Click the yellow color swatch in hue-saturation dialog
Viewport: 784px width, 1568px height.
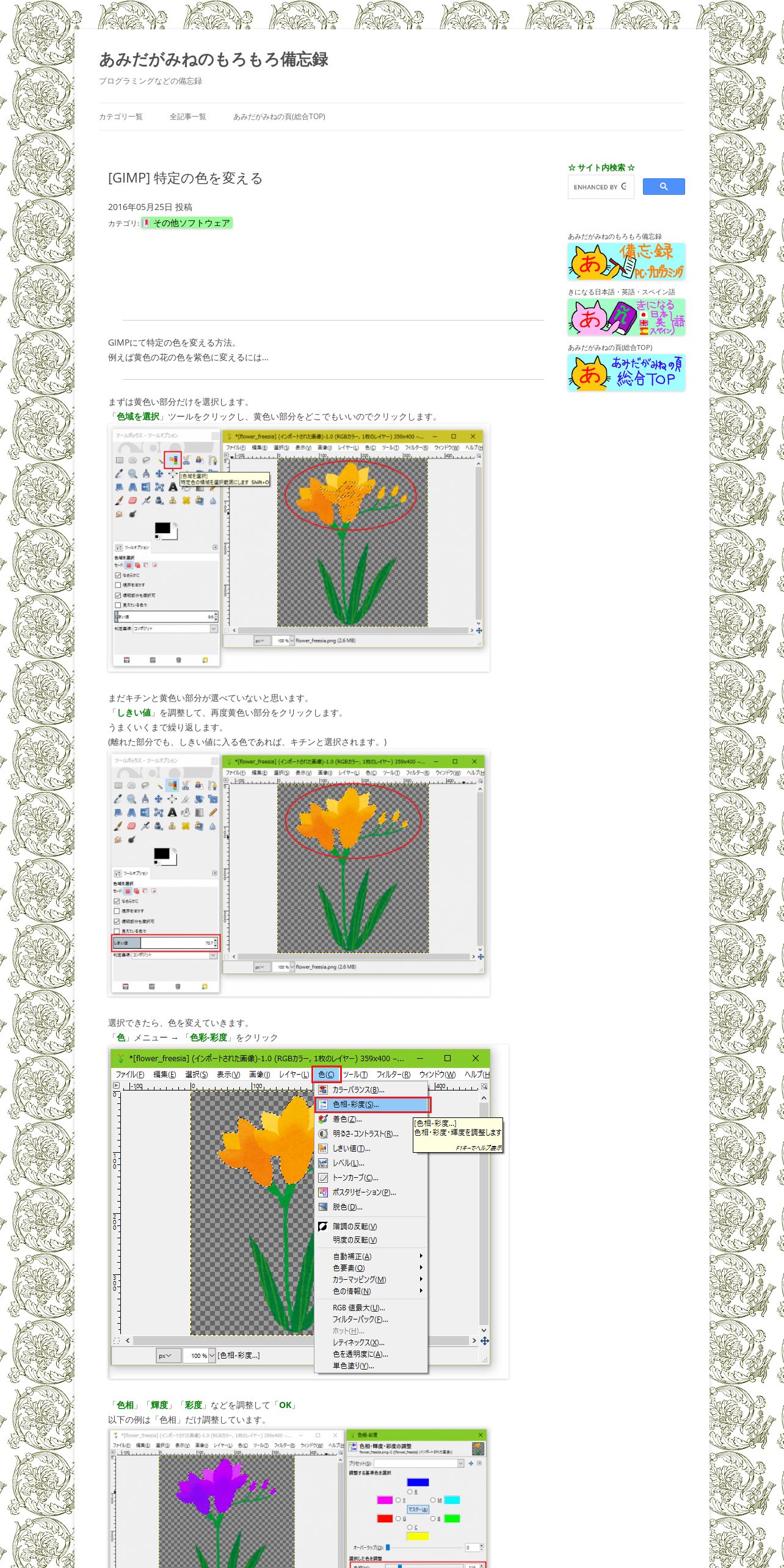tap(418, 1536)
